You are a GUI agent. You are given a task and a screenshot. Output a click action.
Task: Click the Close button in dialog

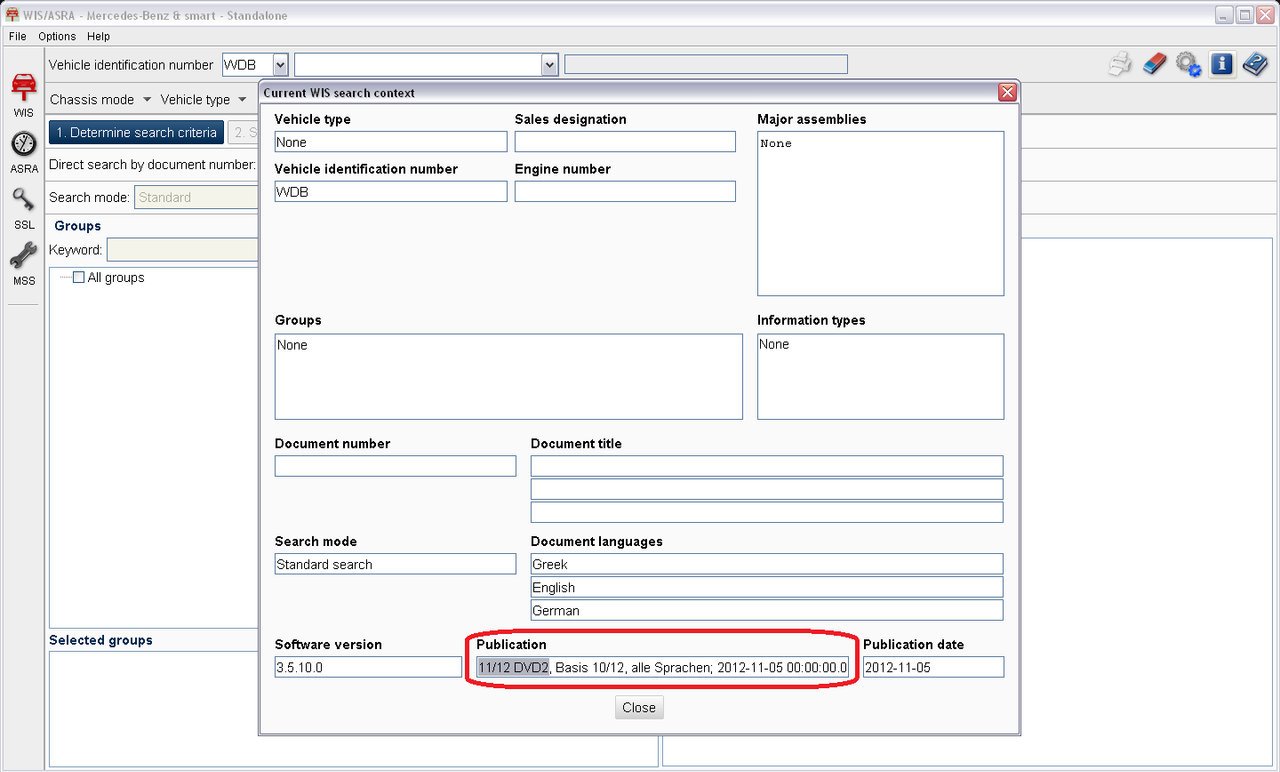point(639,707)
